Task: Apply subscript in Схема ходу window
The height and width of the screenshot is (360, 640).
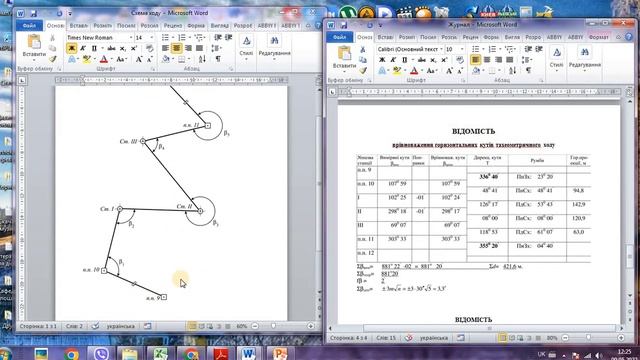Action: [123, 49]
